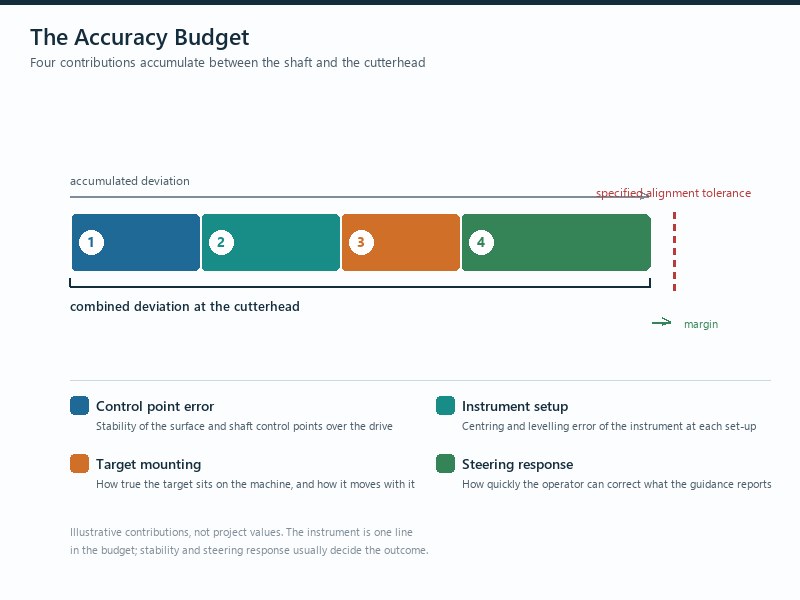This screenshot has height=600, width=800.
Task: Click the 'margin' label
Action: tap(701, 324)
